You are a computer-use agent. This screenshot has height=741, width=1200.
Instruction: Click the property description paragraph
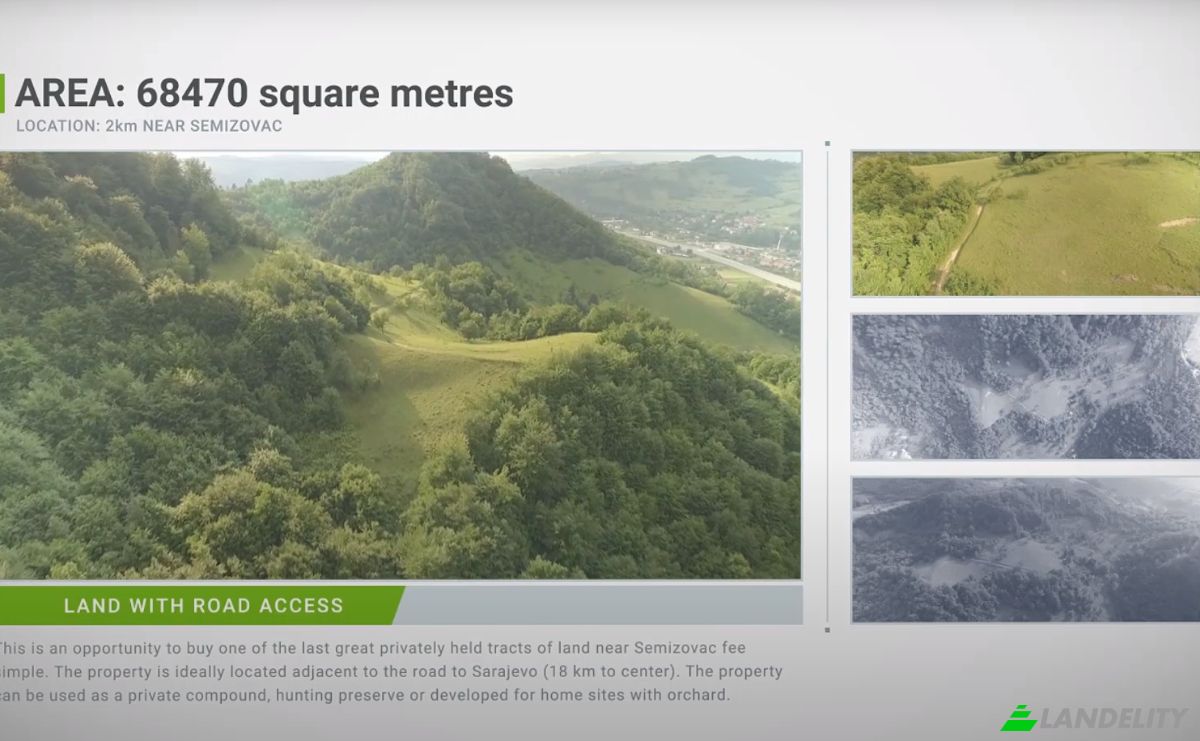[x=391, y=671]
